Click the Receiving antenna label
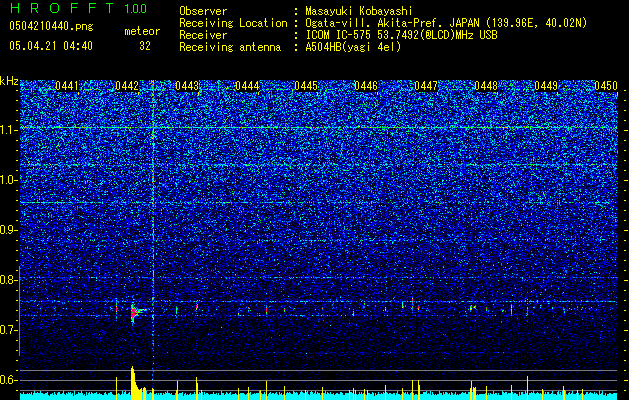 (x=230, y=47)
